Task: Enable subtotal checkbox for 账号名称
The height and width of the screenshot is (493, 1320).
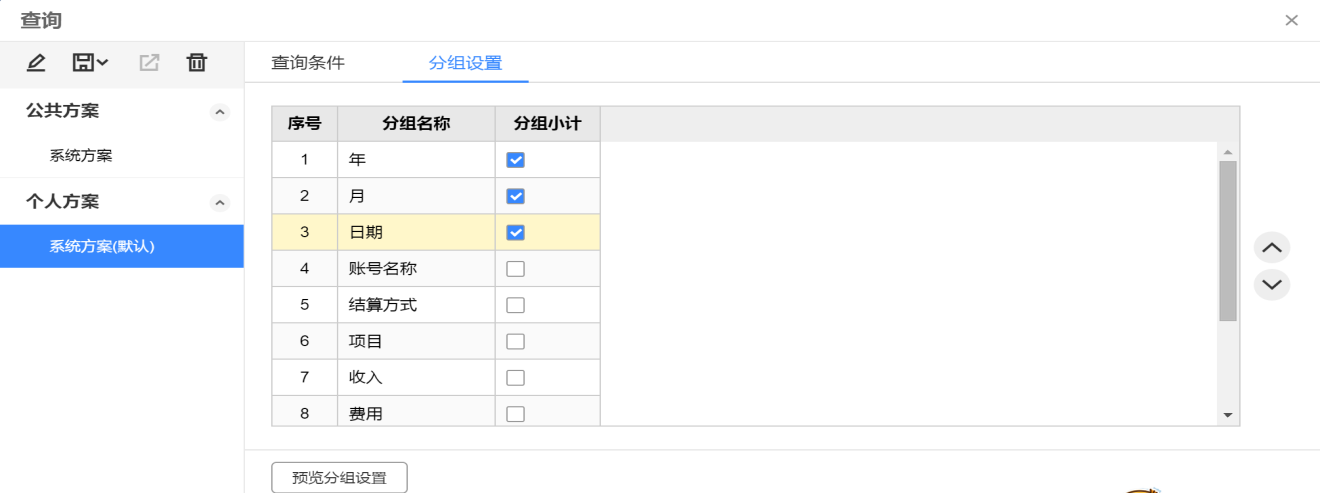Action: pyautogui.click(x=516, y=268)
